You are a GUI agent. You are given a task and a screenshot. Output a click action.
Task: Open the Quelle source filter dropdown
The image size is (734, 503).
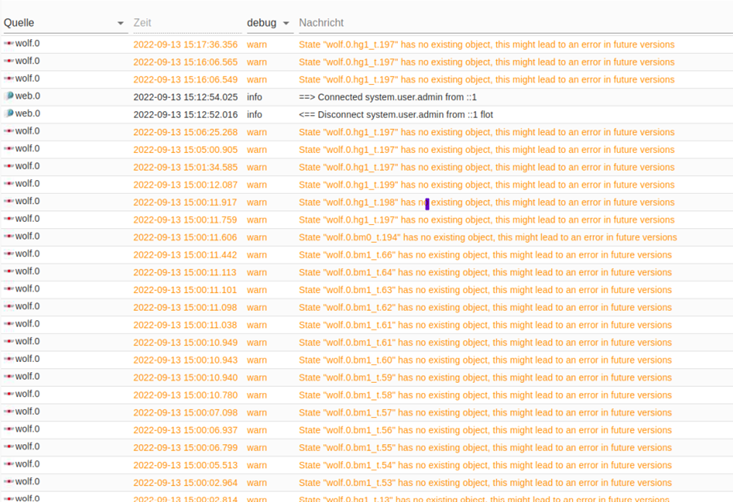[65, 23]
